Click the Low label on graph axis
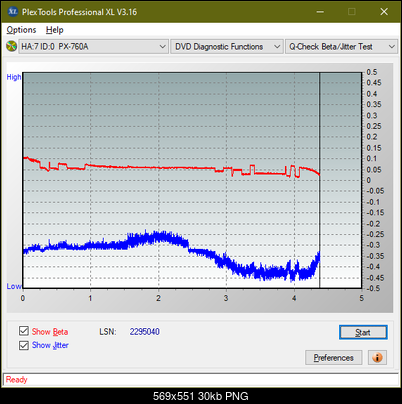This screenshot has width=402, height=404. (14, 286)
